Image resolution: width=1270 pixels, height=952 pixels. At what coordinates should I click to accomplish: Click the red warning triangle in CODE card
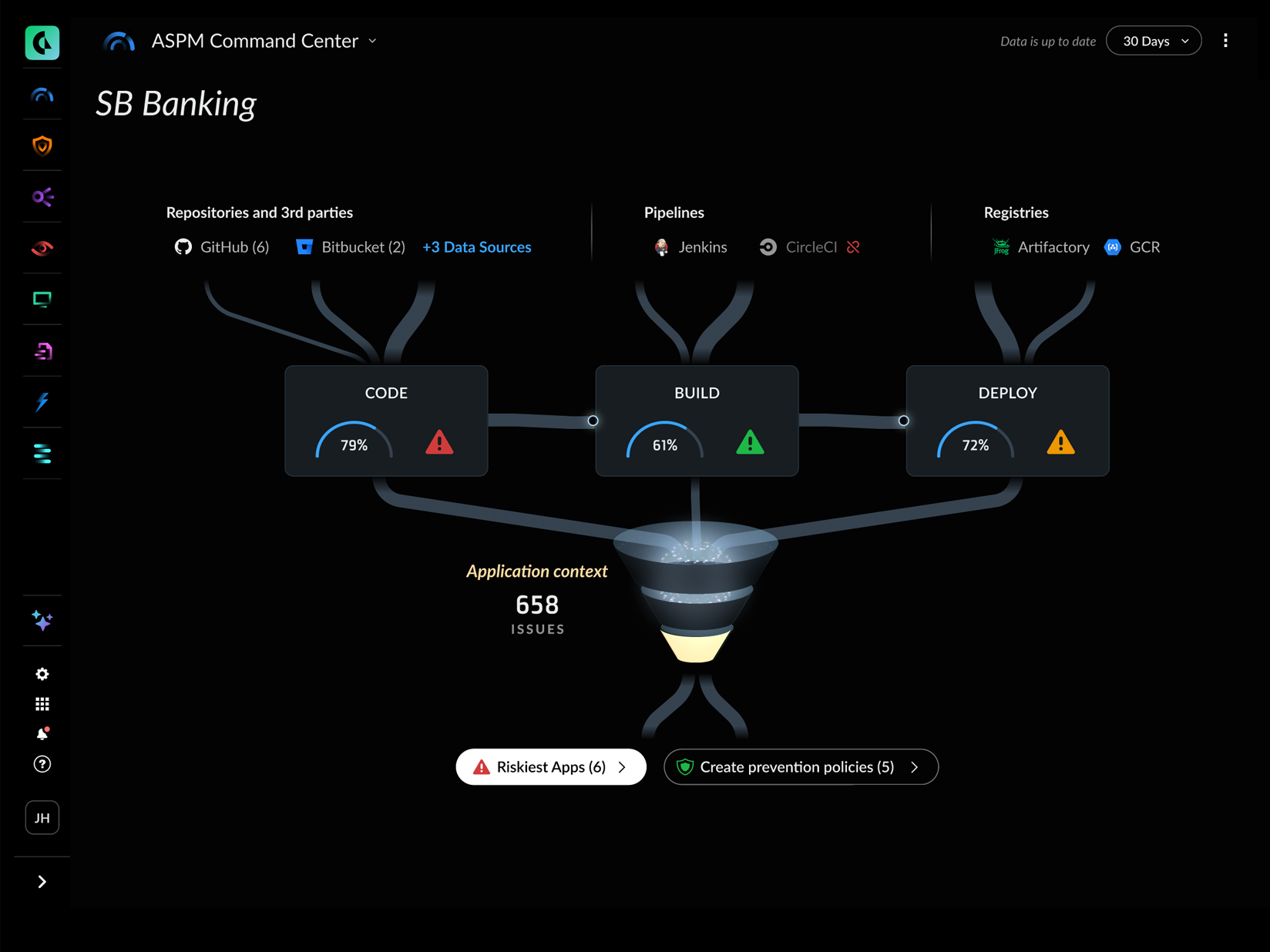click(439, 444)
